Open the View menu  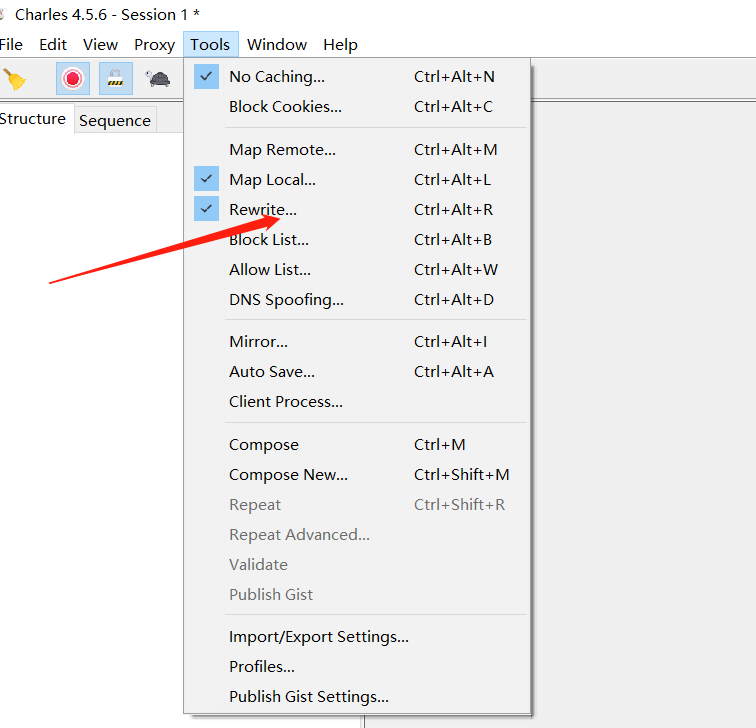100,44
